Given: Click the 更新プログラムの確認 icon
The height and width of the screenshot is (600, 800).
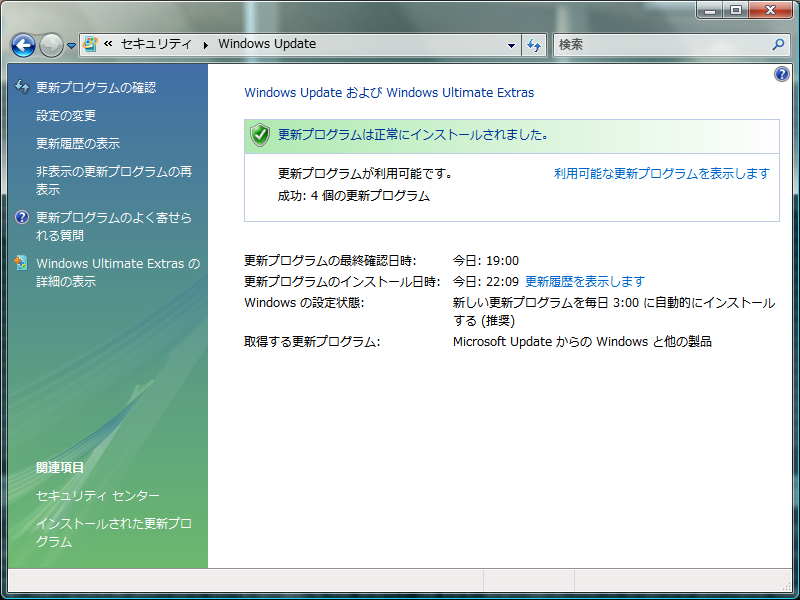Looking at the screenshot, I should tap(22, 87).
